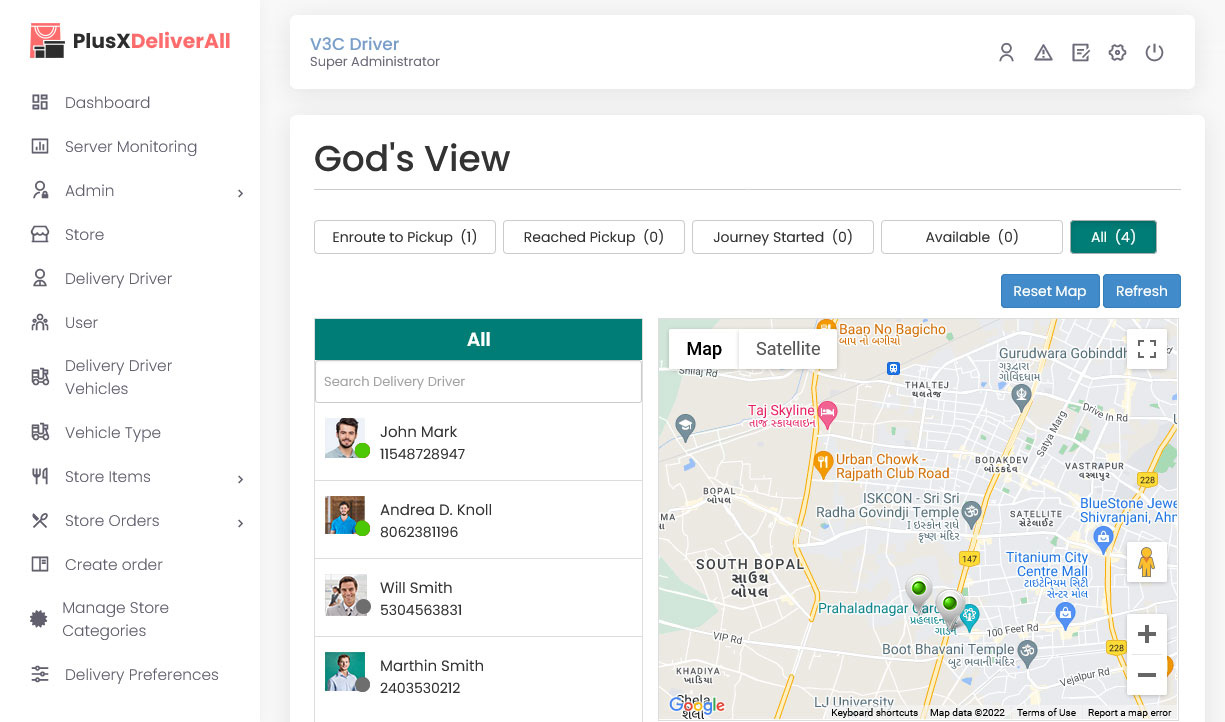This screenshot has width=1225, height=722.
Task: Click the alert triangle icon in header
Action: [x=1043, y=53]
